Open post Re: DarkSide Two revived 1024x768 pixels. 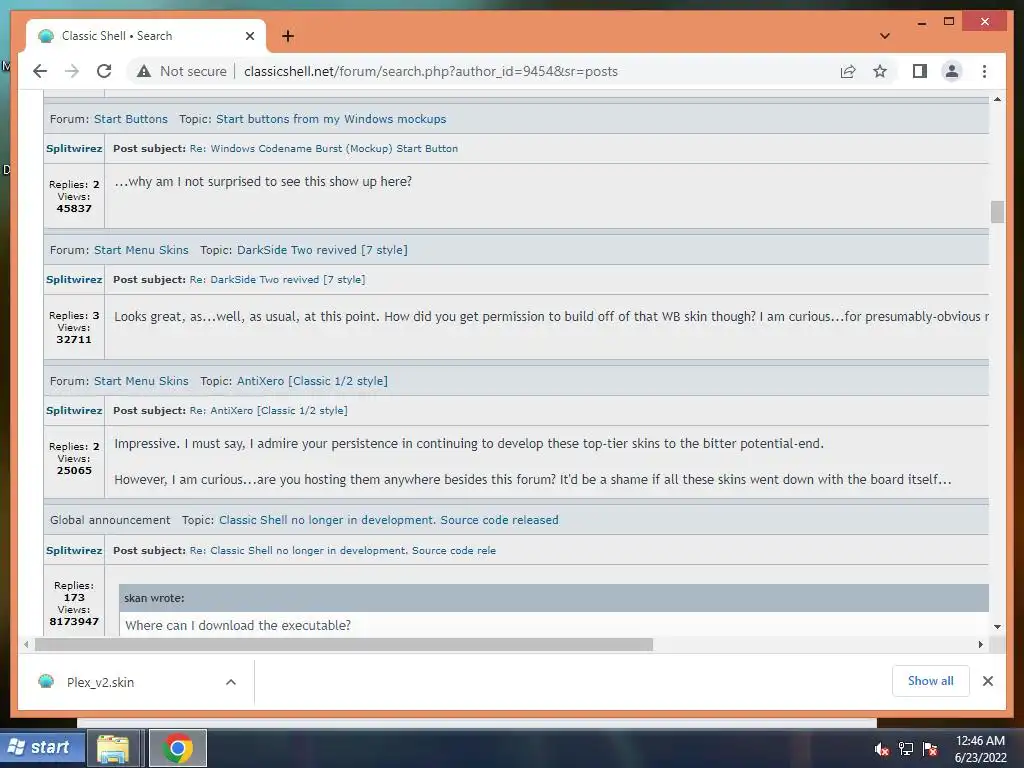click(277, 279)
